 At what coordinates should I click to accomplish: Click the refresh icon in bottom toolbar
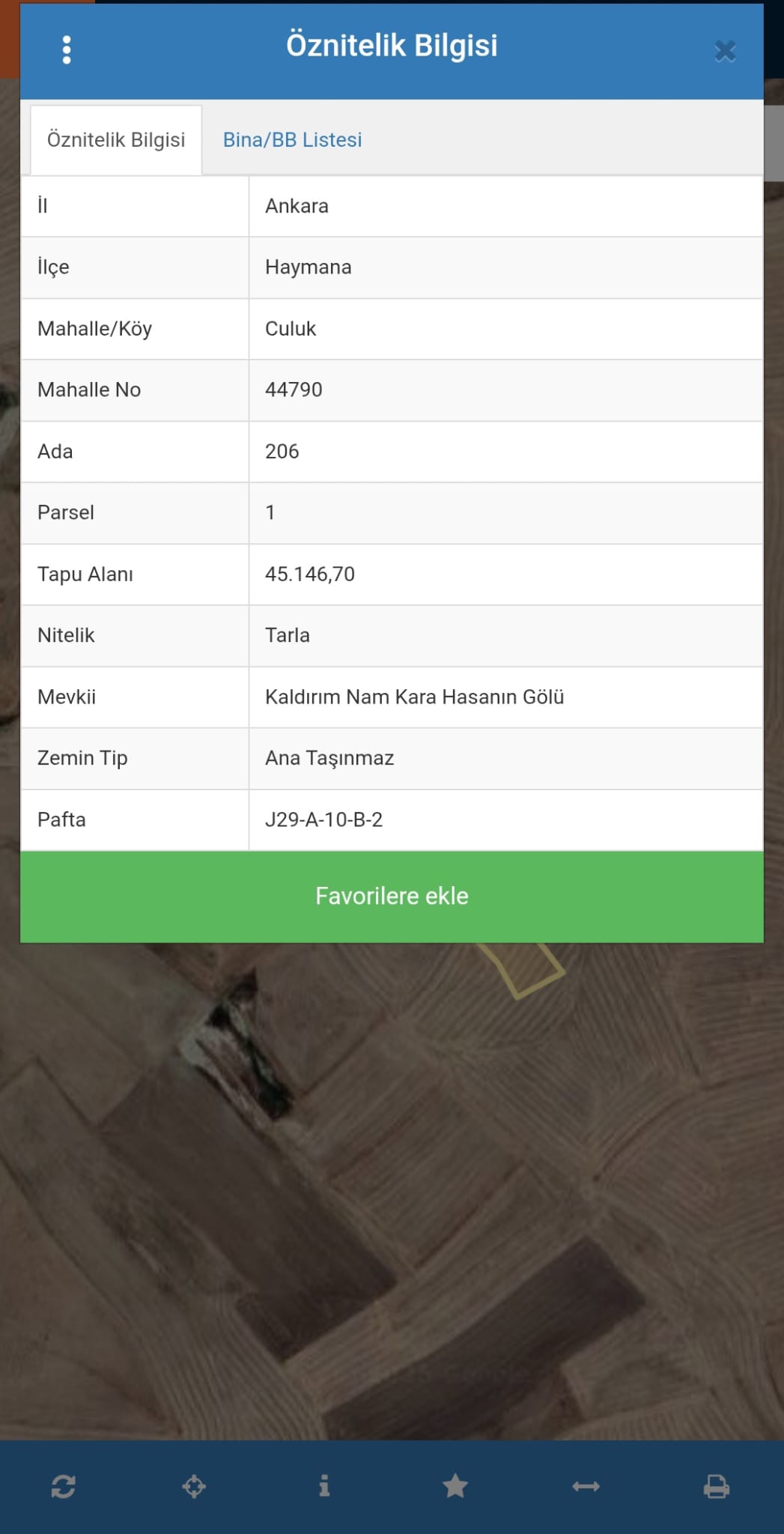63,1488
